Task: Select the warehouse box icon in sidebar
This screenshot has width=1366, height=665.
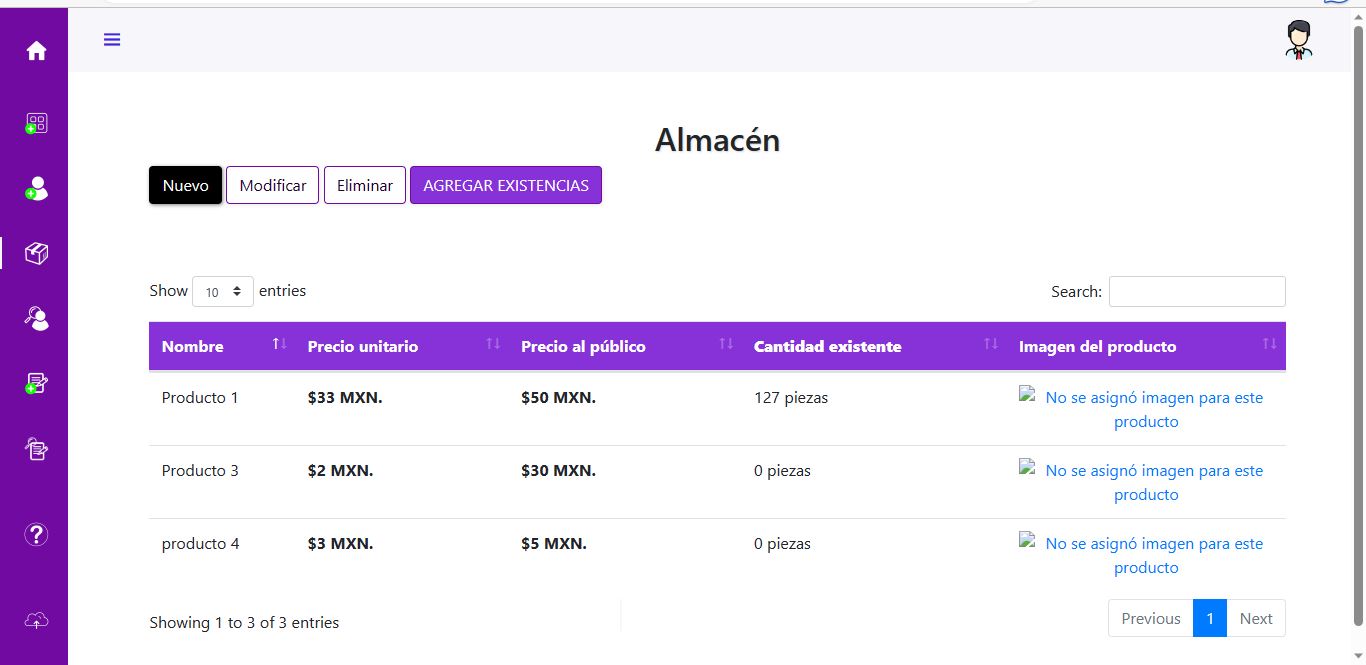Action: [36, 254]
